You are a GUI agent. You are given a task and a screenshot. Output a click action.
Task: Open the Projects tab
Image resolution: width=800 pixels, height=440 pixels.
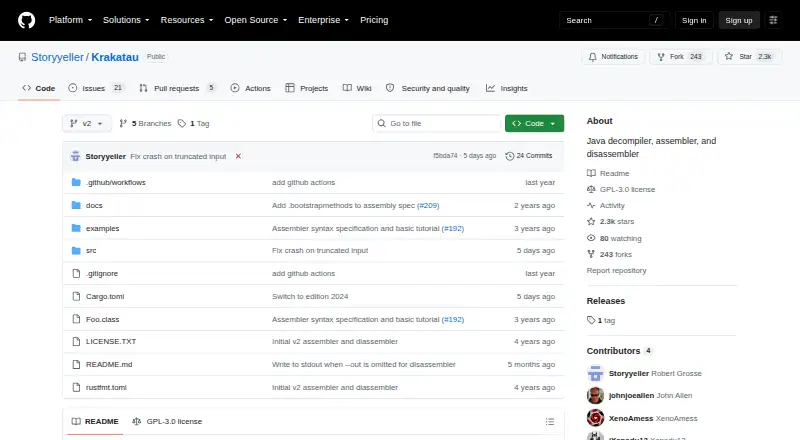pyautogui.click(x=307, y=88)
